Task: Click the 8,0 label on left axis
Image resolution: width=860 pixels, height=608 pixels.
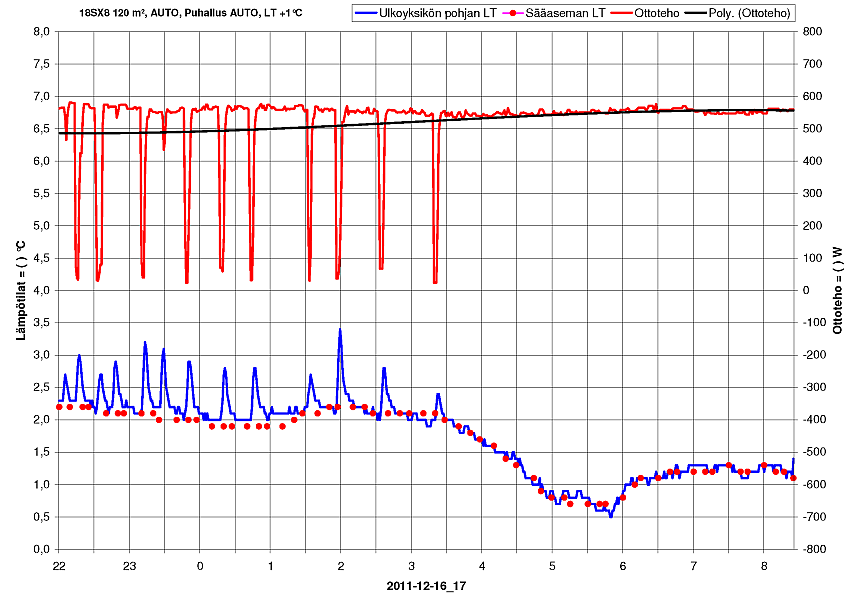Action: coord(41,32)
